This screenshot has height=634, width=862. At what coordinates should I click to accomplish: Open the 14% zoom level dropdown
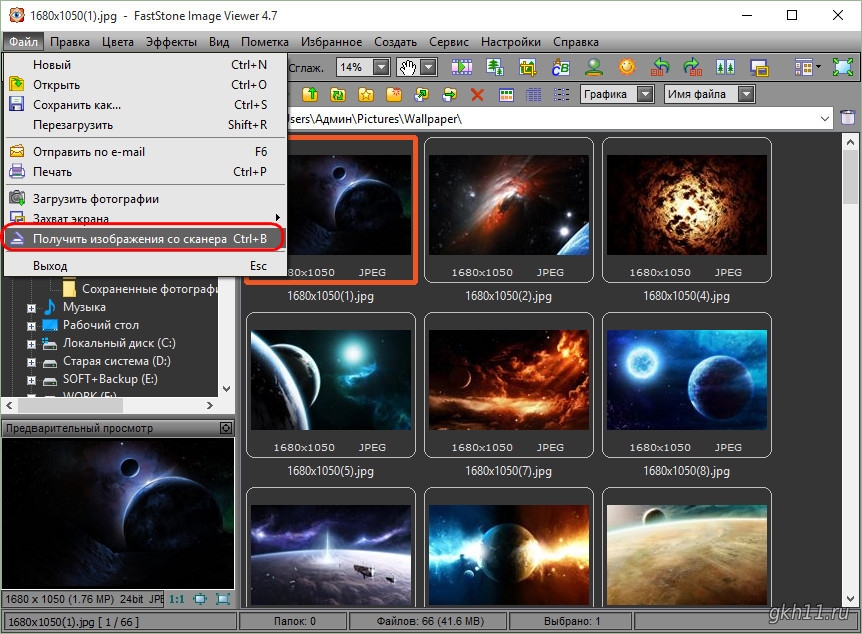tap(381, 67)
